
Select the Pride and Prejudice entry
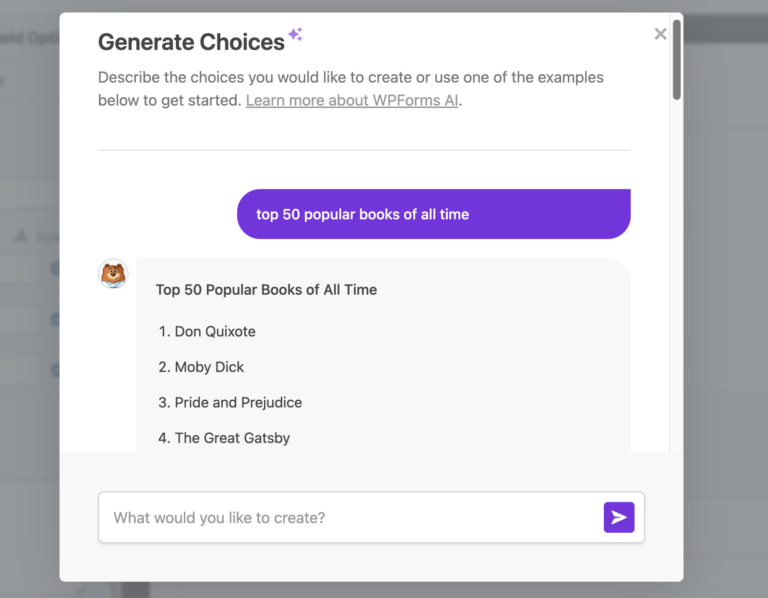[x=237, y=402]
